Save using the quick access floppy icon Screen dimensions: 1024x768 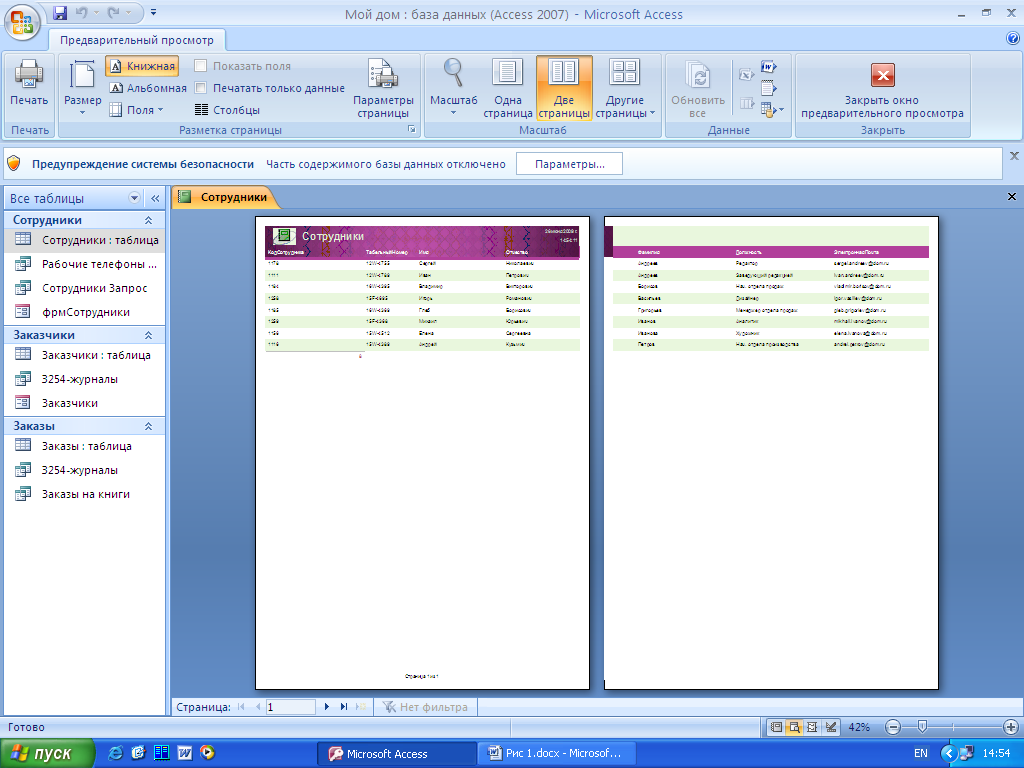(60, 12)
